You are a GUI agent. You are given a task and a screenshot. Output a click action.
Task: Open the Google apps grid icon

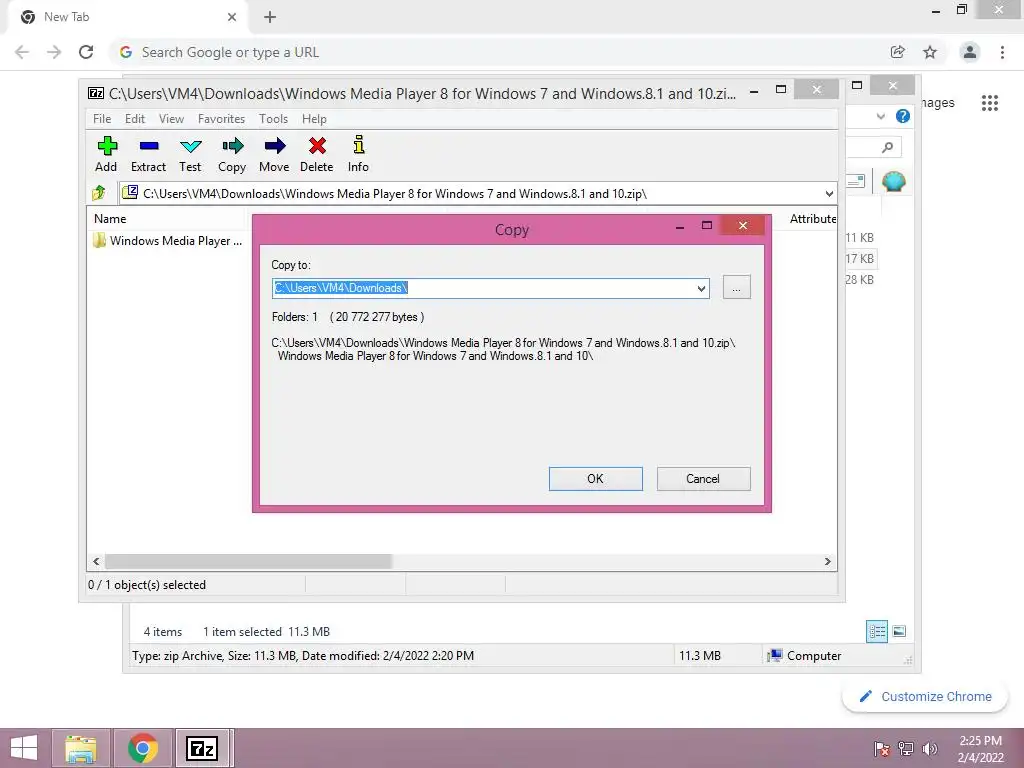tap(989, 103)
